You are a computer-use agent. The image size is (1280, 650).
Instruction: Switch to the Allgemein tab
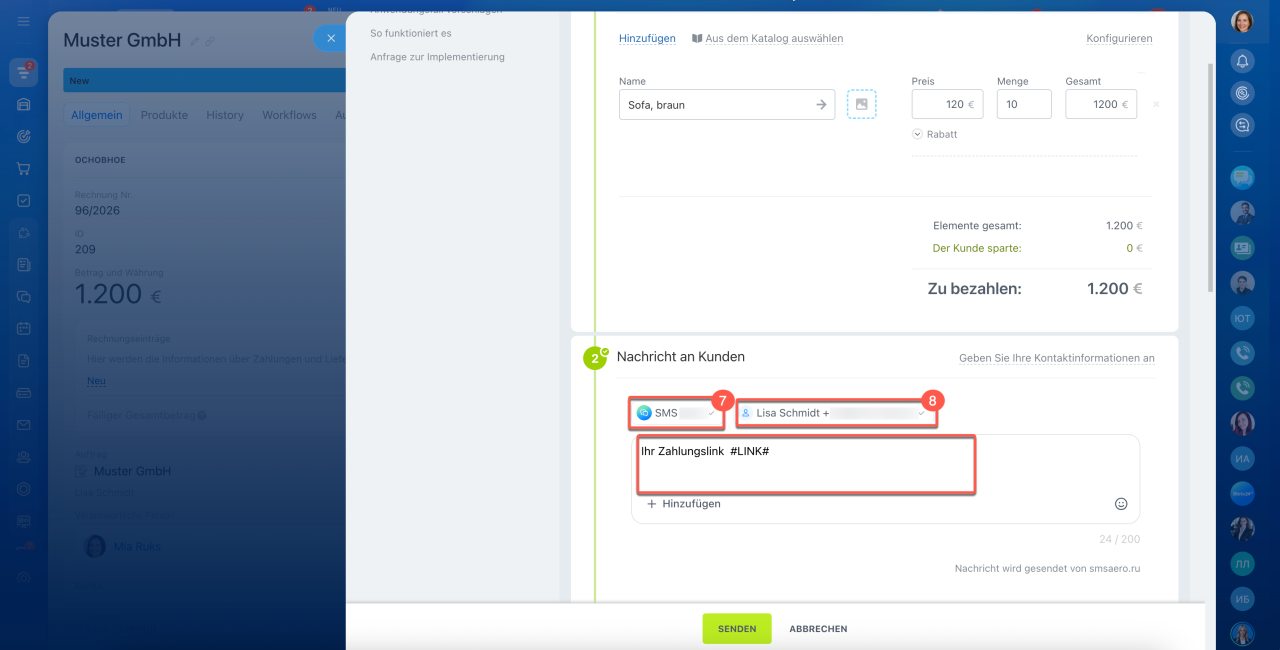[96, 115]
